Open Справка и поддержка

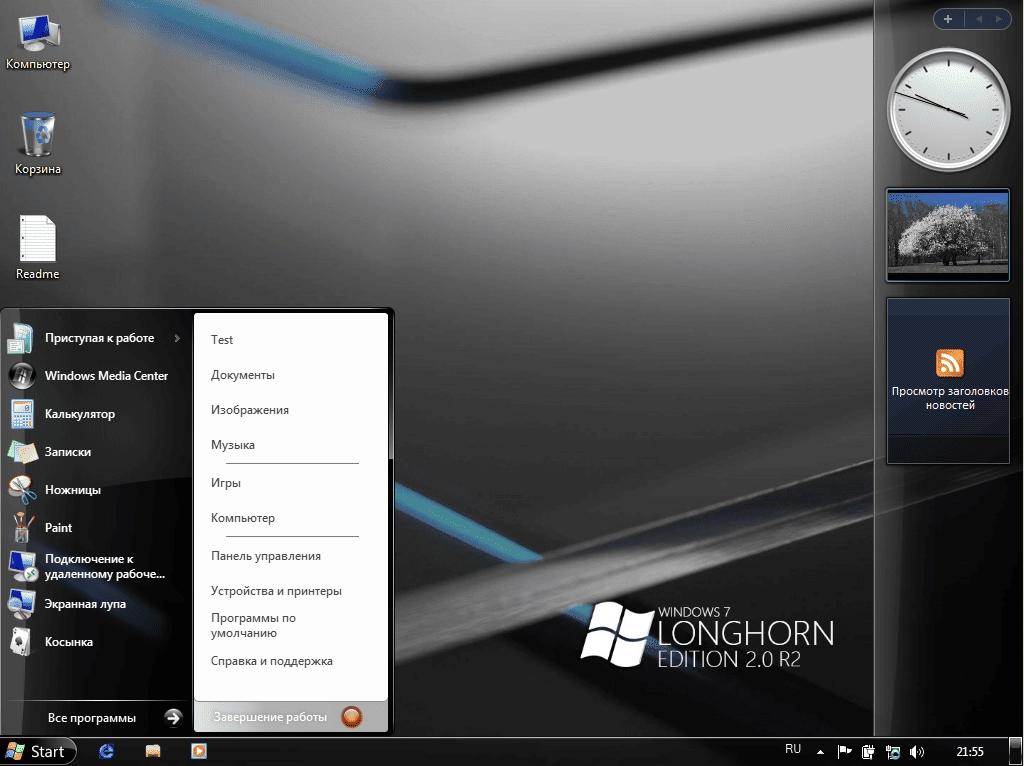point(271,661)
